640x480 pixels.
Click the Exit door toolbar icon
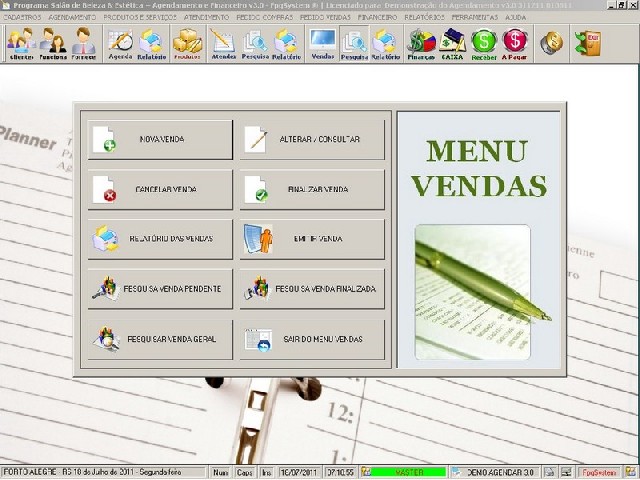click(588, 43)
